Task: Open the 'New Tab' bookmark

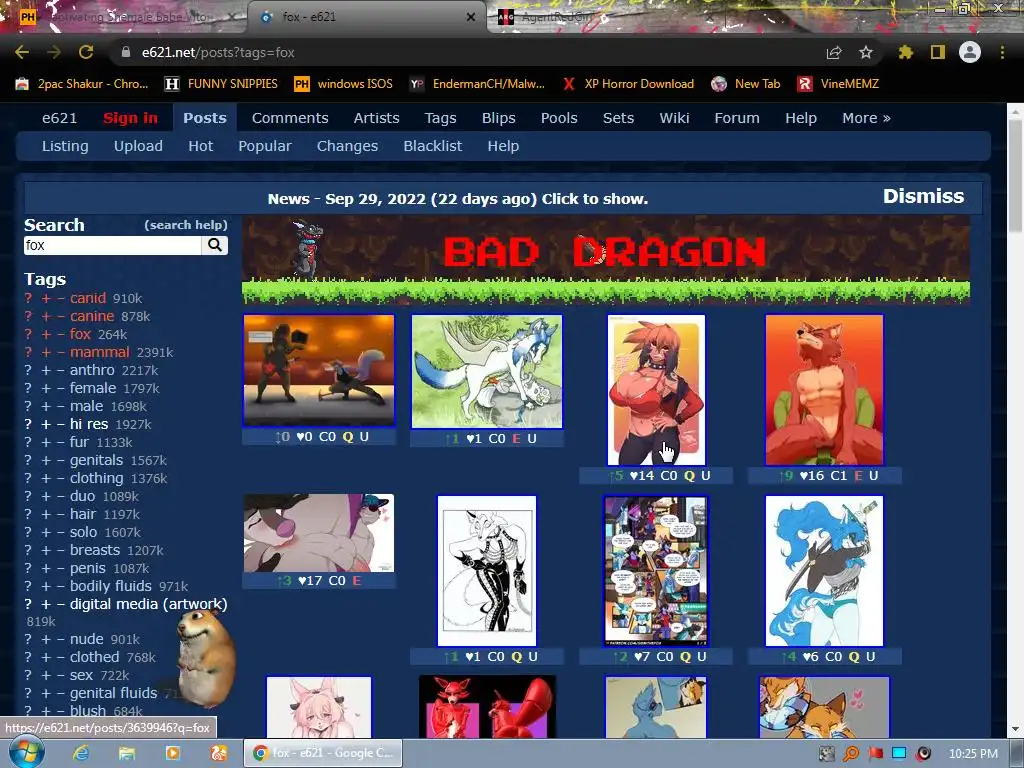Action: click(x=746, y=84)
